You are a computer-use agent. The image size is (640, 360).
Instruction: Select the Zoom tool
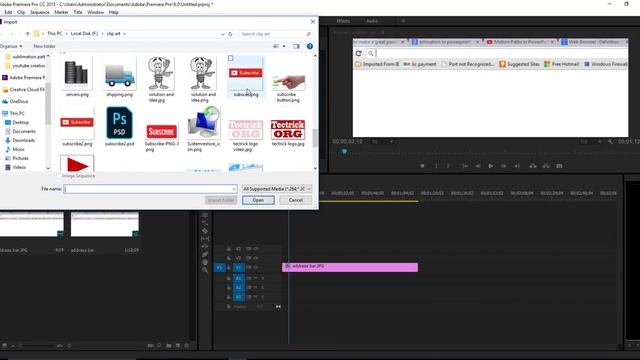tap(205, 270)
